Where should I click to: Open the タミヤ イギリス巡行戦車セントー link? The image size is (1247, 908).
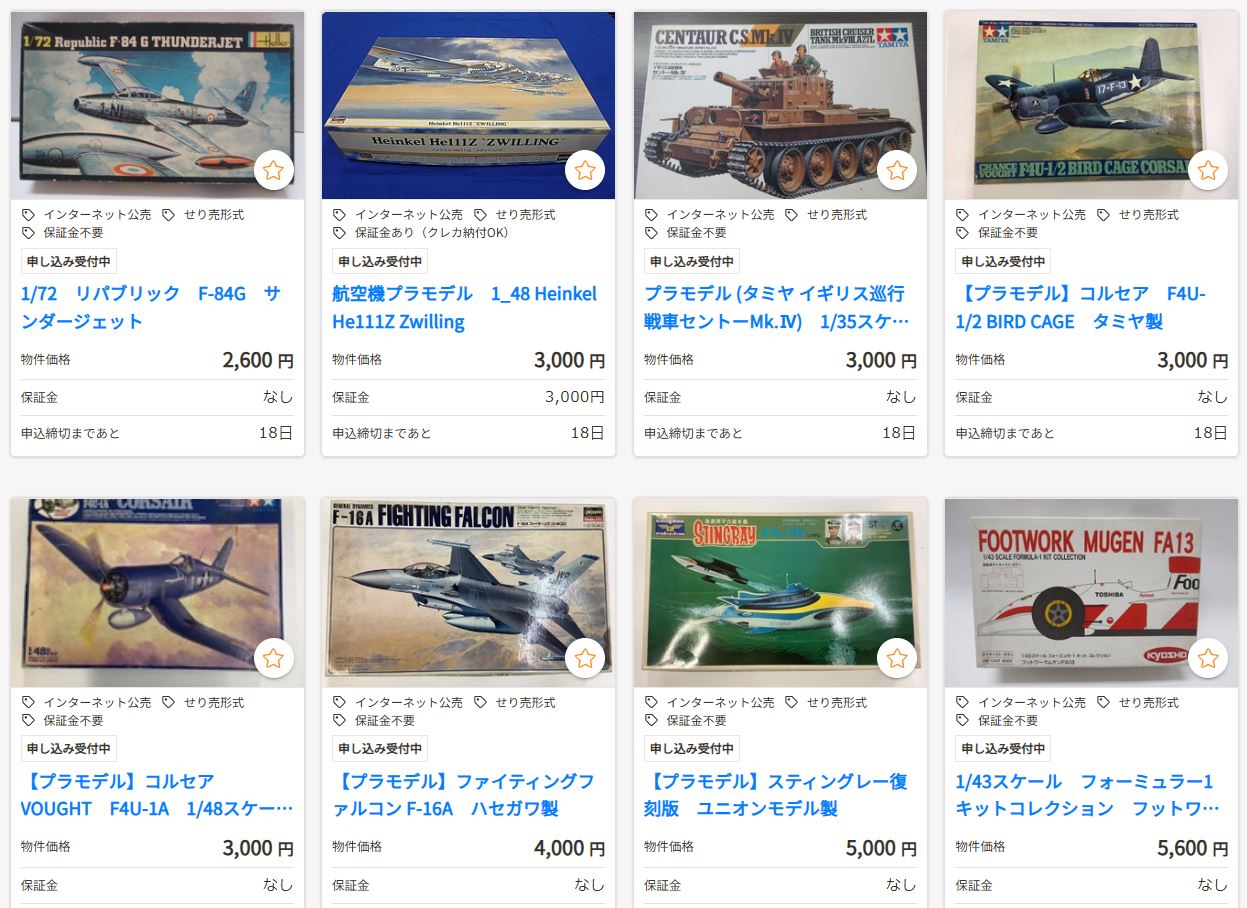coord(777,308)
